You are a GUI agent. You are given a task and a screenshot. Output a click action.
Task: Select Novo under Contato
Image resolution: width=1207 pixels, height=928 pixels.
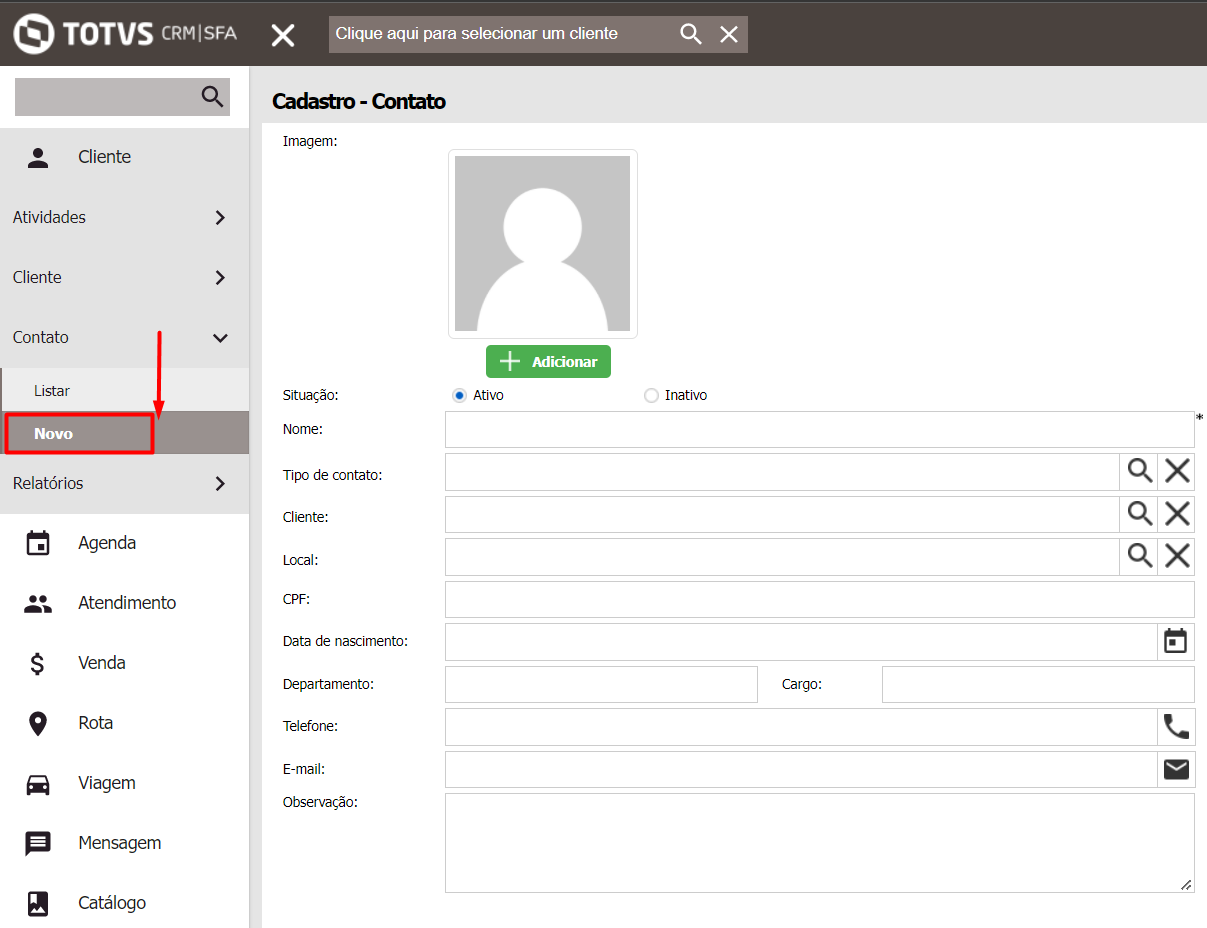[x=124, y=433]
